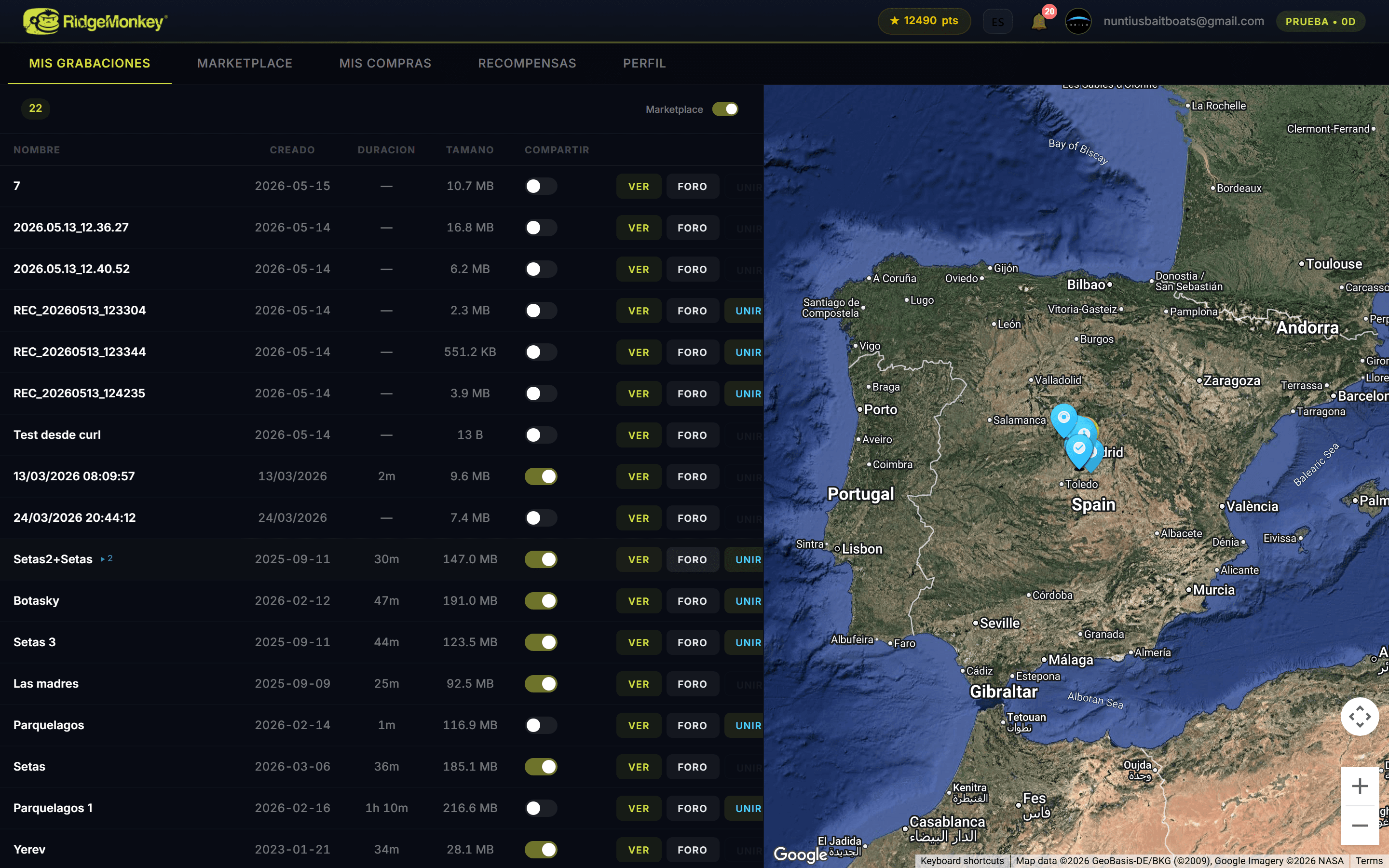Enable sharing for Test desde curl
The height and width of the screenshot is (868, 1389).
[541, 434]
